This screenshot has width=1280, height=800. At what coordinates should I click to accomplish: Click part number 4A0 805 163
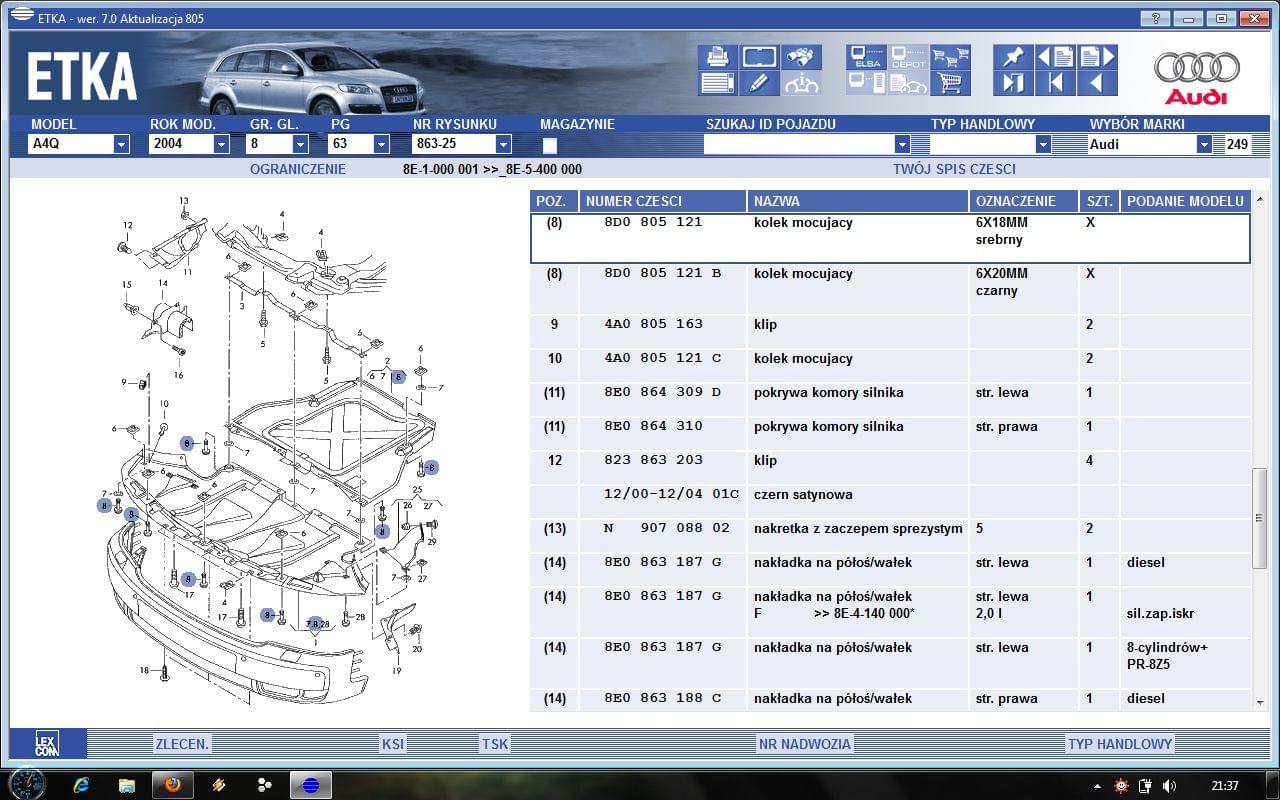653,324
